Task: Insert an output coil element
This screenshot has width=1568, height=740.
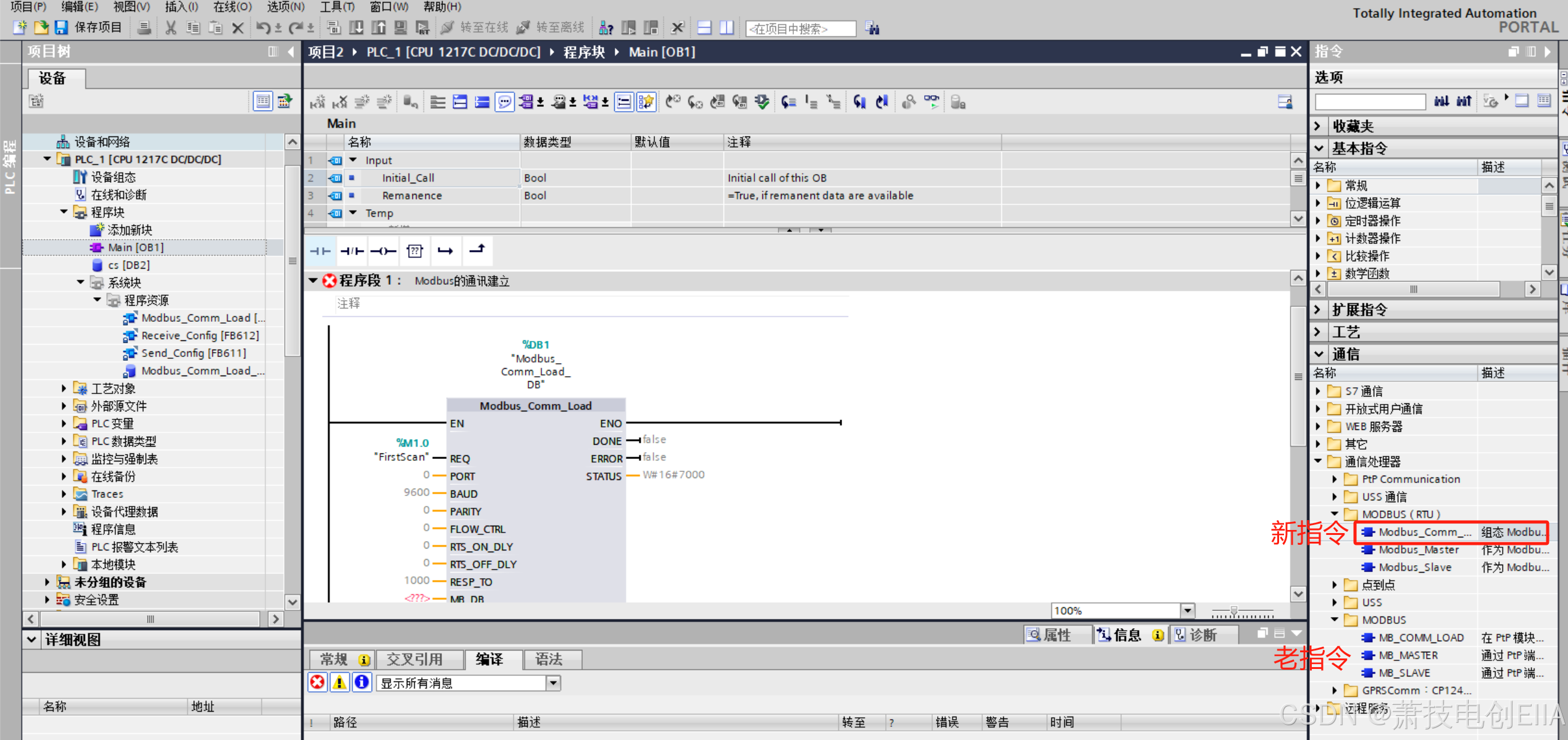Action: click(383, 251)
